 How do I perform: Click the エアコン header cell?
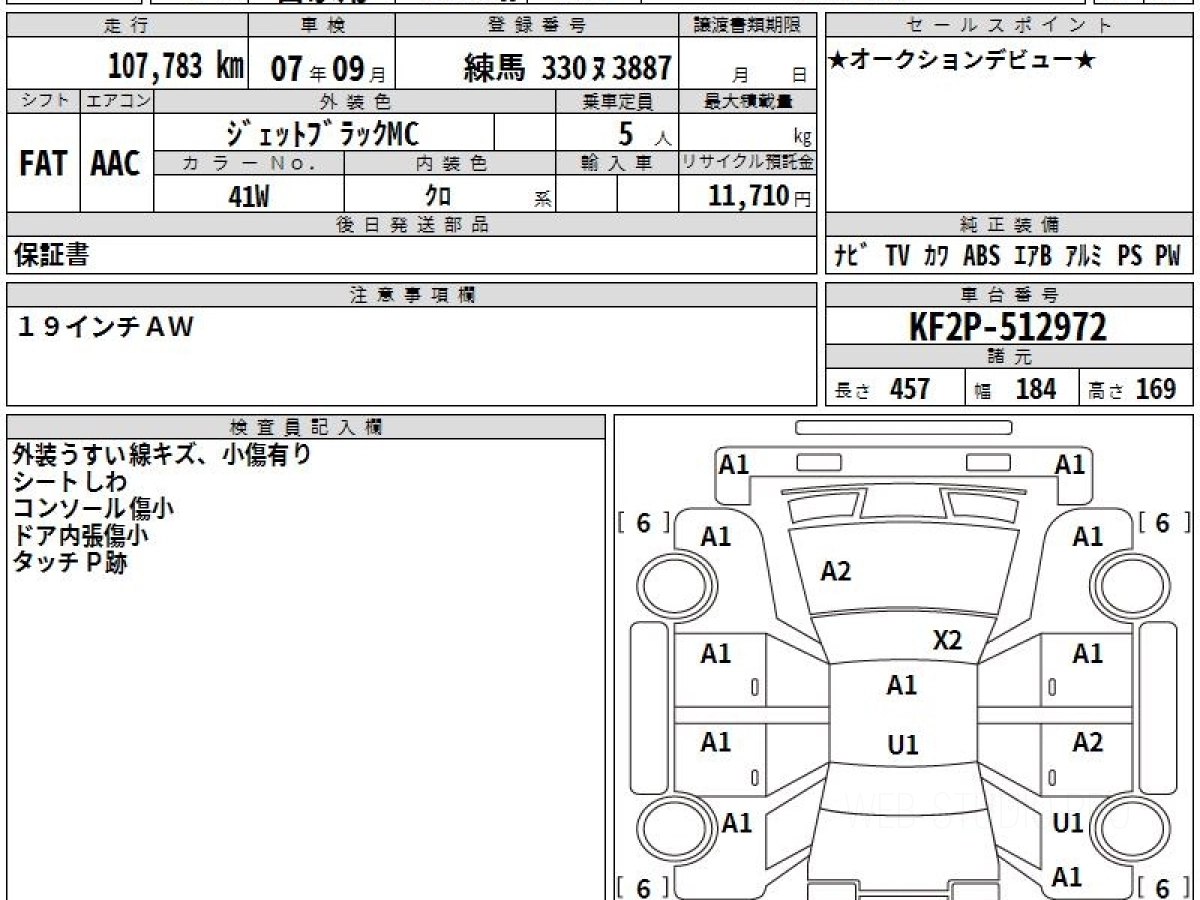coord(117,100)
